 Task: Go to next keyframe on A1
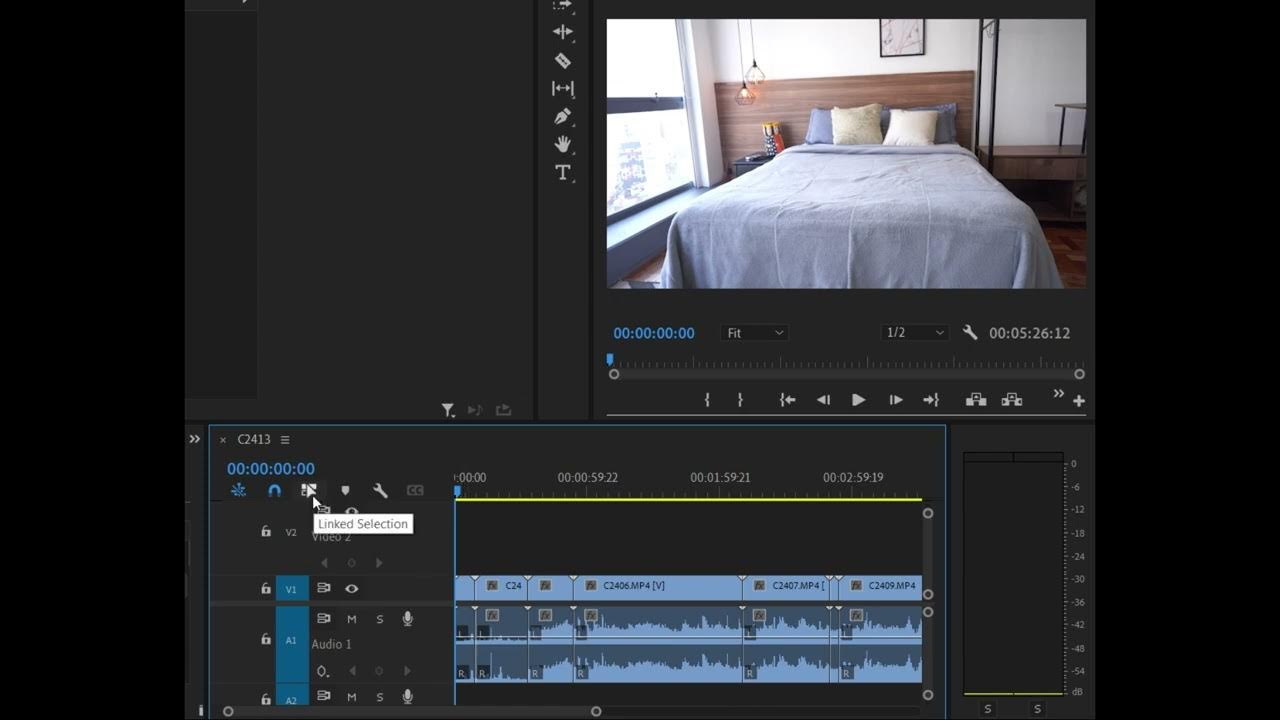coord(406,671)
